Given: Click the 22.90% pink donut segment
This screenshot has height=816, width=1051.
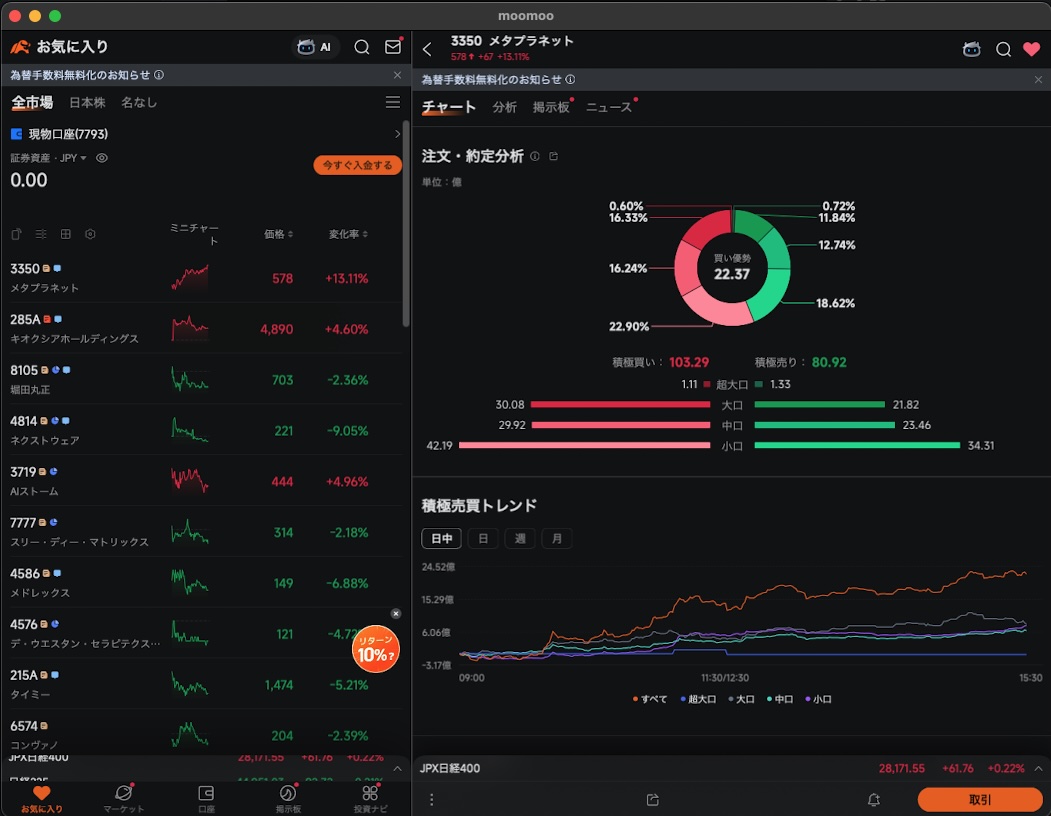Looking at the screenshot, I should (718, 308).
